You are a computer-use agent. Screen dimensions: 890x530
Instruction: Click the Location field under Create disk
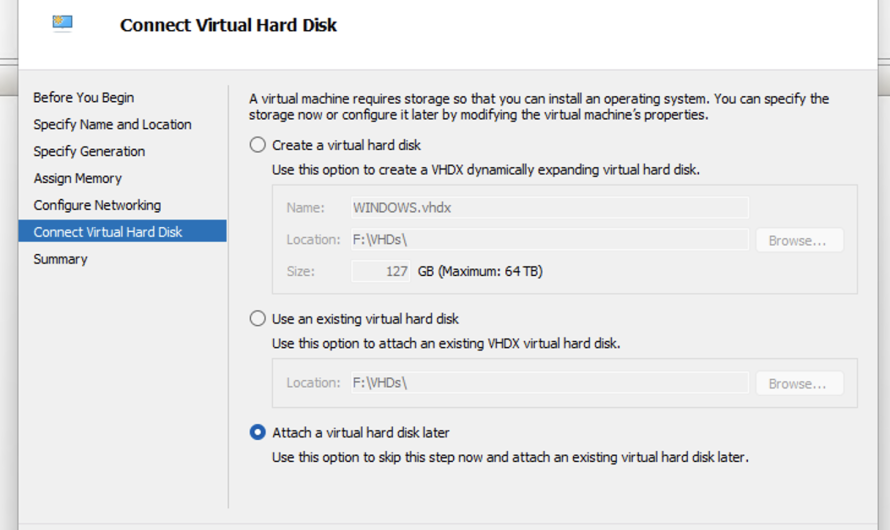549,240
